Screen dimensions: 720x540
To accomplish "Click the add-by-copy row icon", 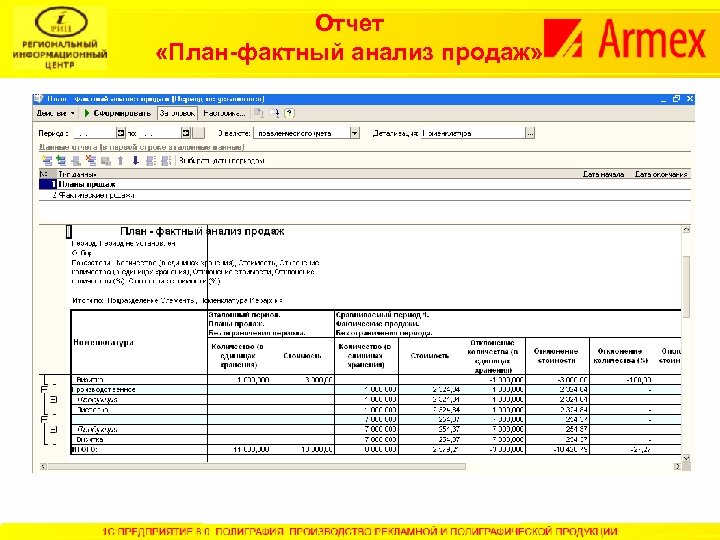I will pos(61,161).
